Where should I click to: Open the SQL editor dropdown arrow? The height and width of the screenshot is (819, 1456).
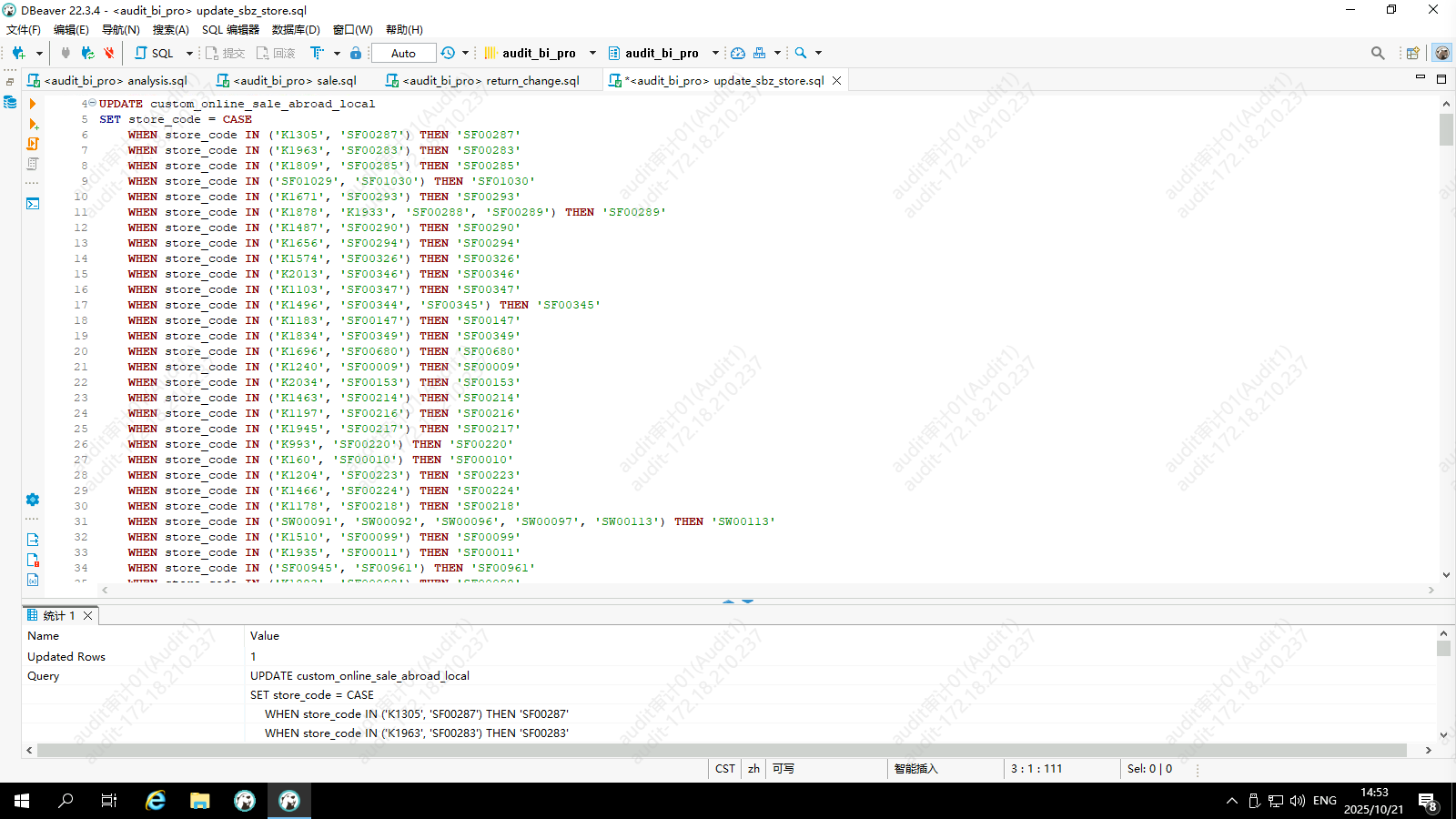(189, 54)
